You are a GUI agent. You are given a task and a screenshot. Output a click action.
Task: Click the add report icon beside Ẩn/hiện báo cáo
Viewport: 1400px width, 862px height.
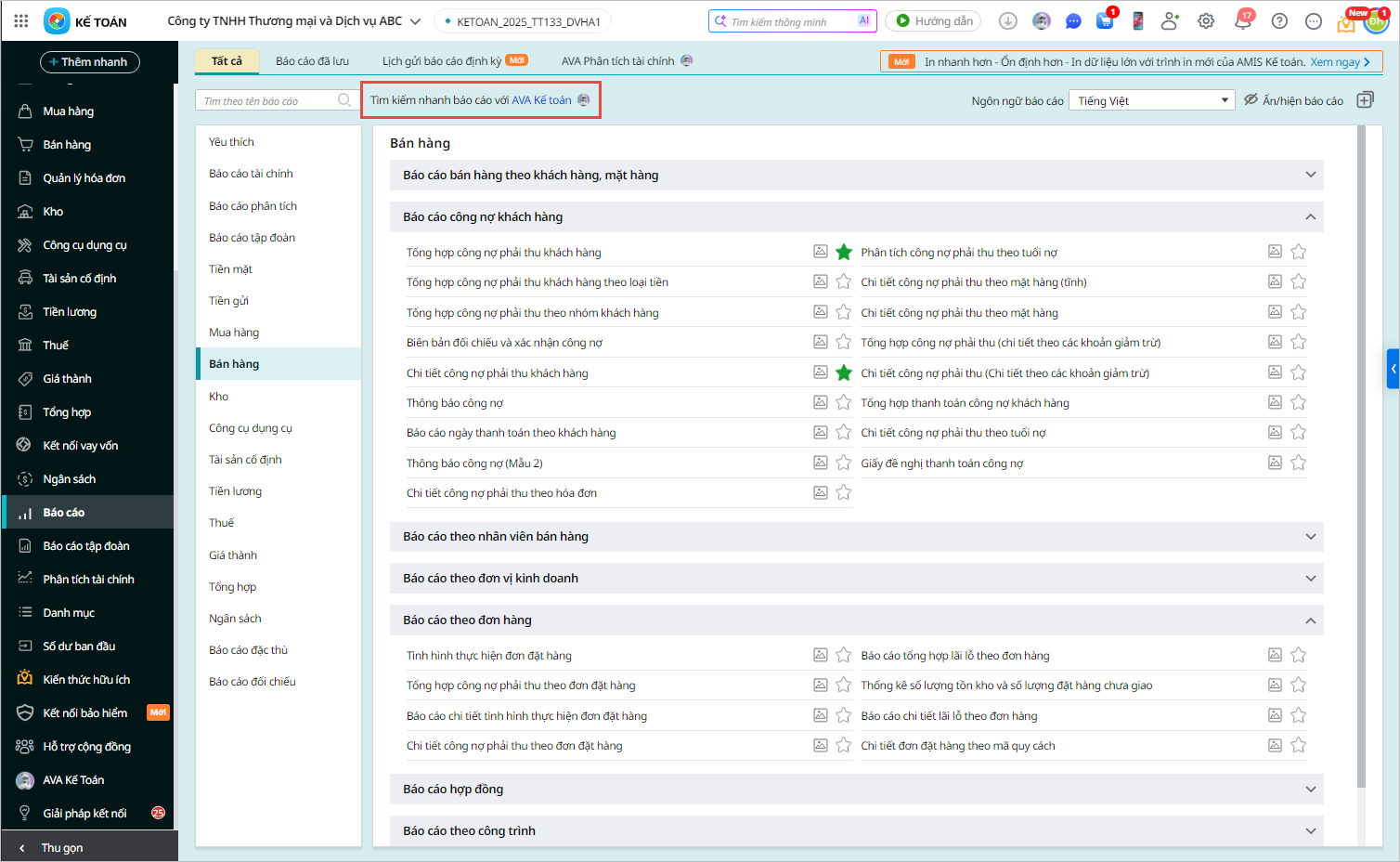[x=1365, y=100]
